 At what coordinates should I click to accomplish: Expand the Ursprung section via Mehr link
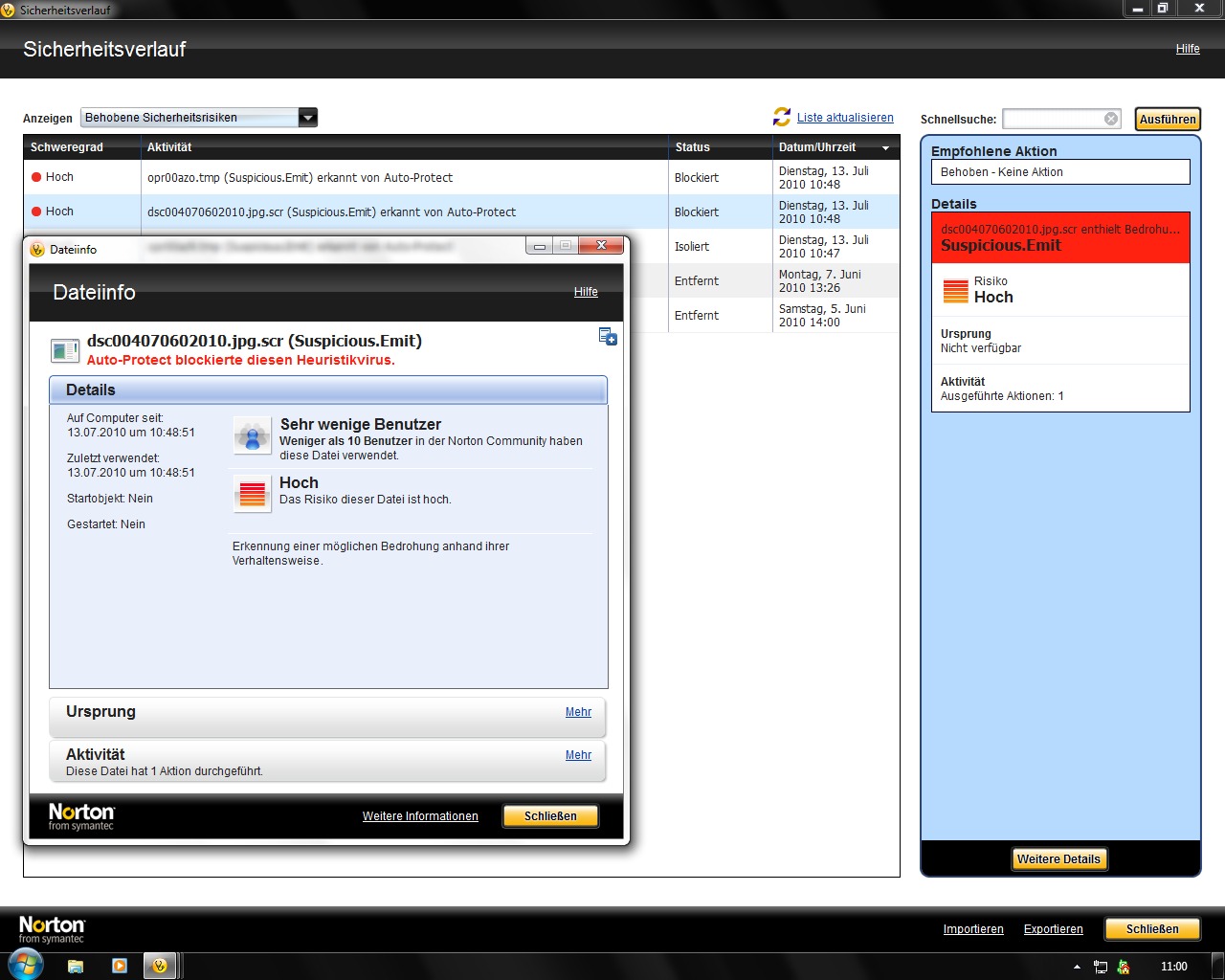pyautogui.click(x=578, y=712)
